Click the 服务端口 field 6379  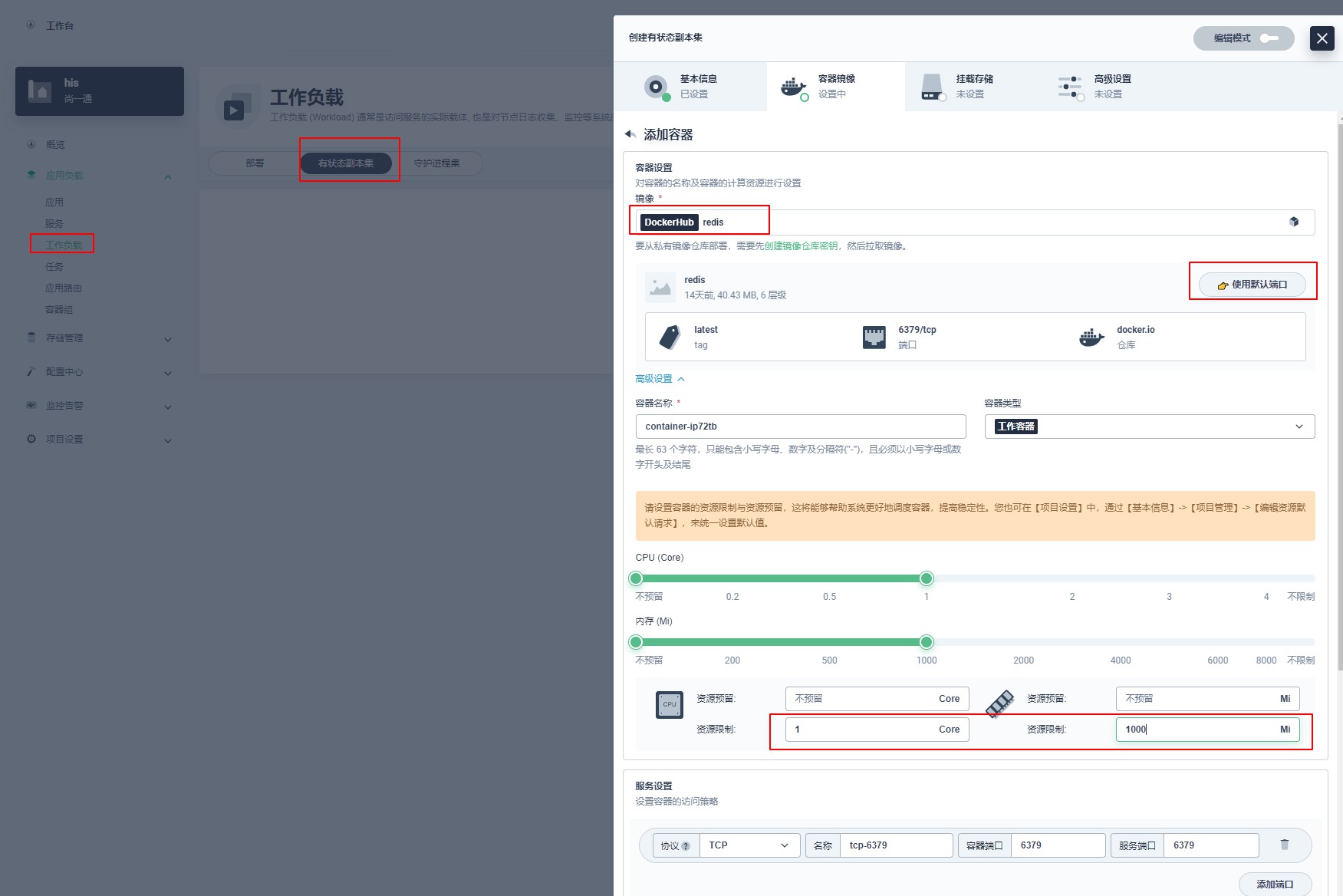tap(1211, 845)
